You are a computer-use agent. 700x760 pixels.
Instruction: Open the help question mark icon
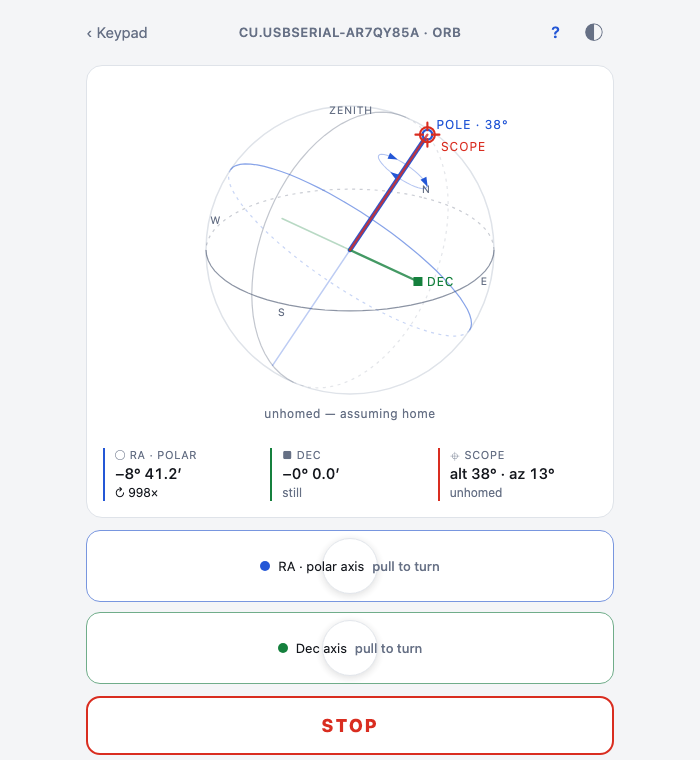pyautogui.click(x=556, y=32)
